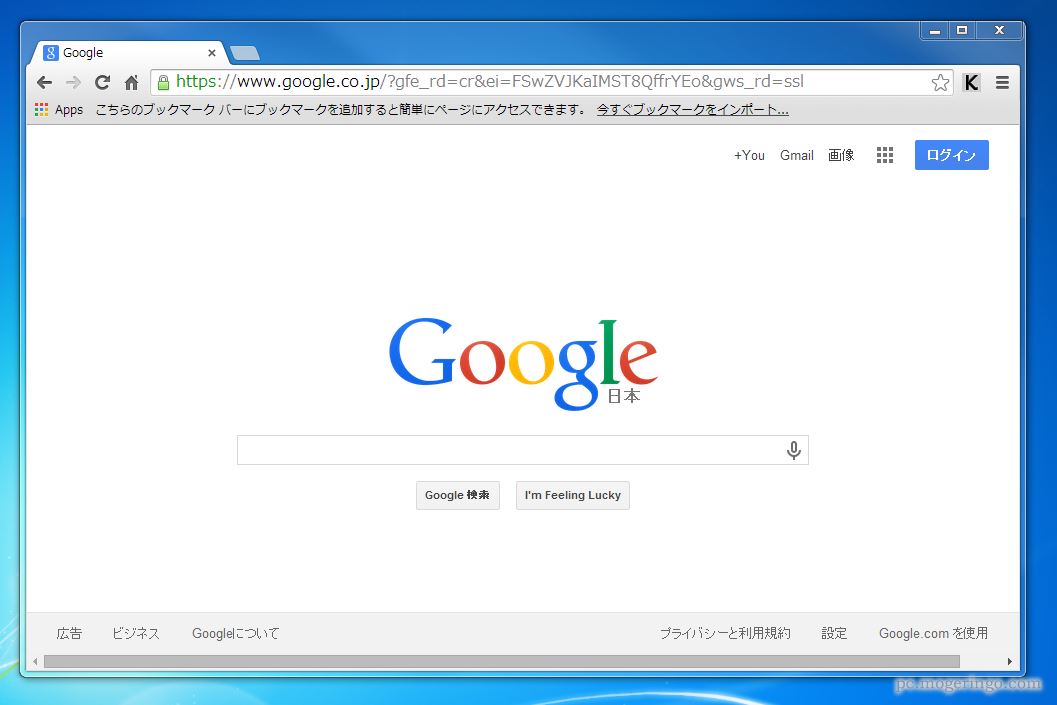This screenshot has height=705, width=1057.
Task: Bookmark this page with the star
Action: pyautogui.click(x=940, y=82)
